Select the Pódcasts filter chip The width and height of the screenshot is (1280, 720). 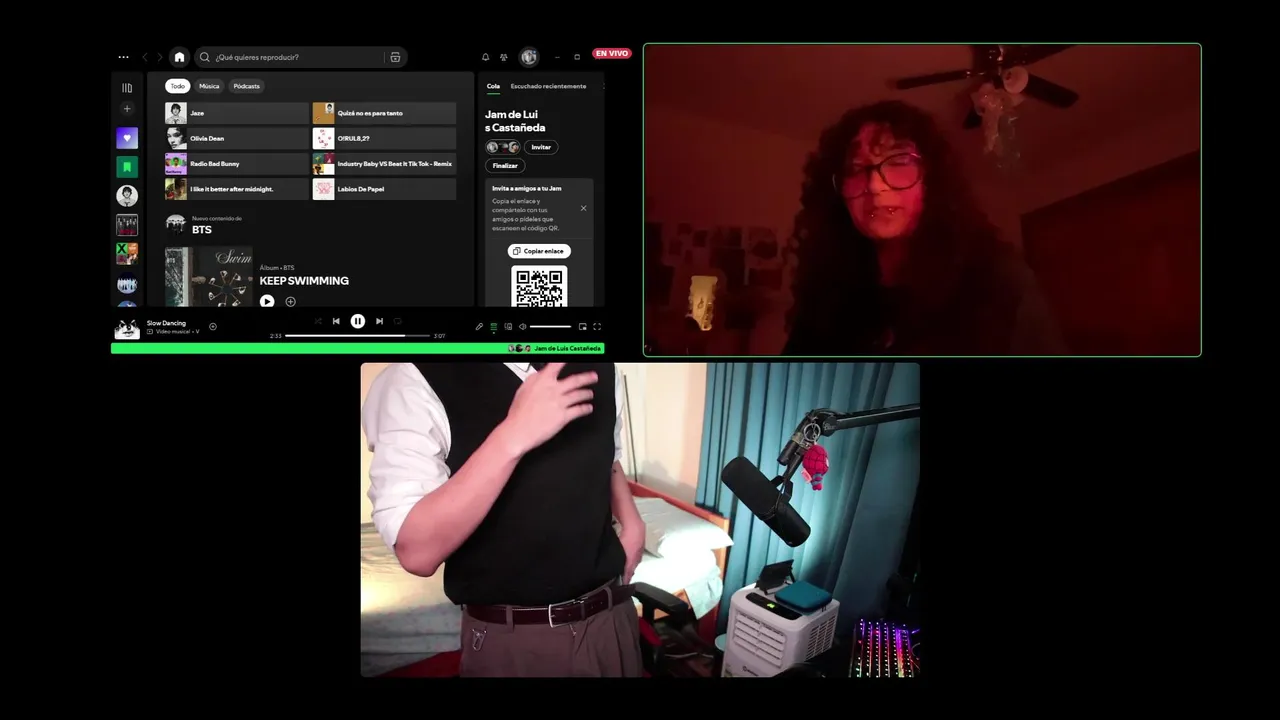tap(246, 86)
